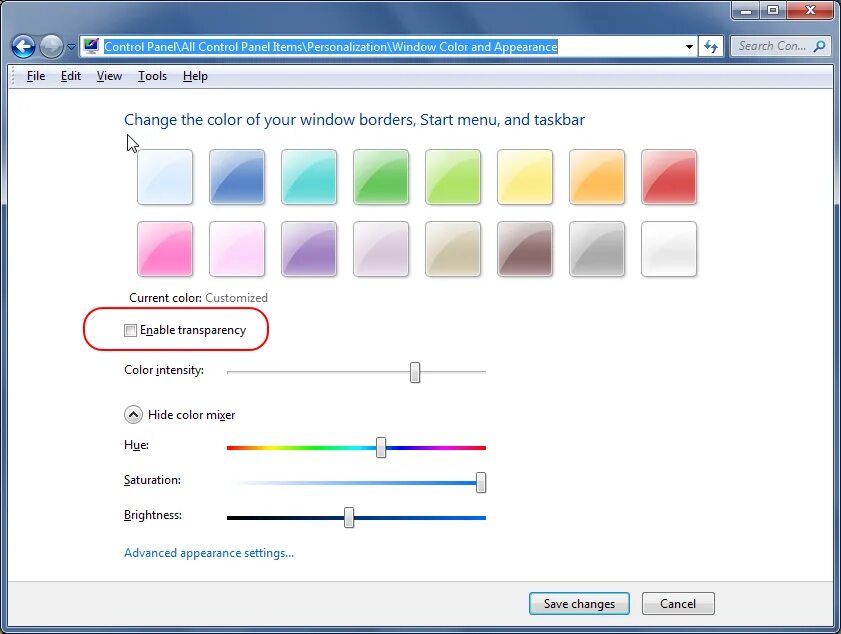This screenshot has width=841, height=634.
Task: Click the Cancel button
Action: [678, 603]
